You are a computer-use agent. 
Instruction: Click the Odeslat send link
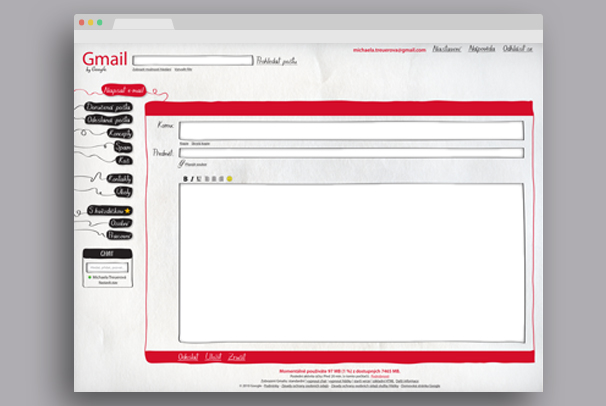(187, 356)
